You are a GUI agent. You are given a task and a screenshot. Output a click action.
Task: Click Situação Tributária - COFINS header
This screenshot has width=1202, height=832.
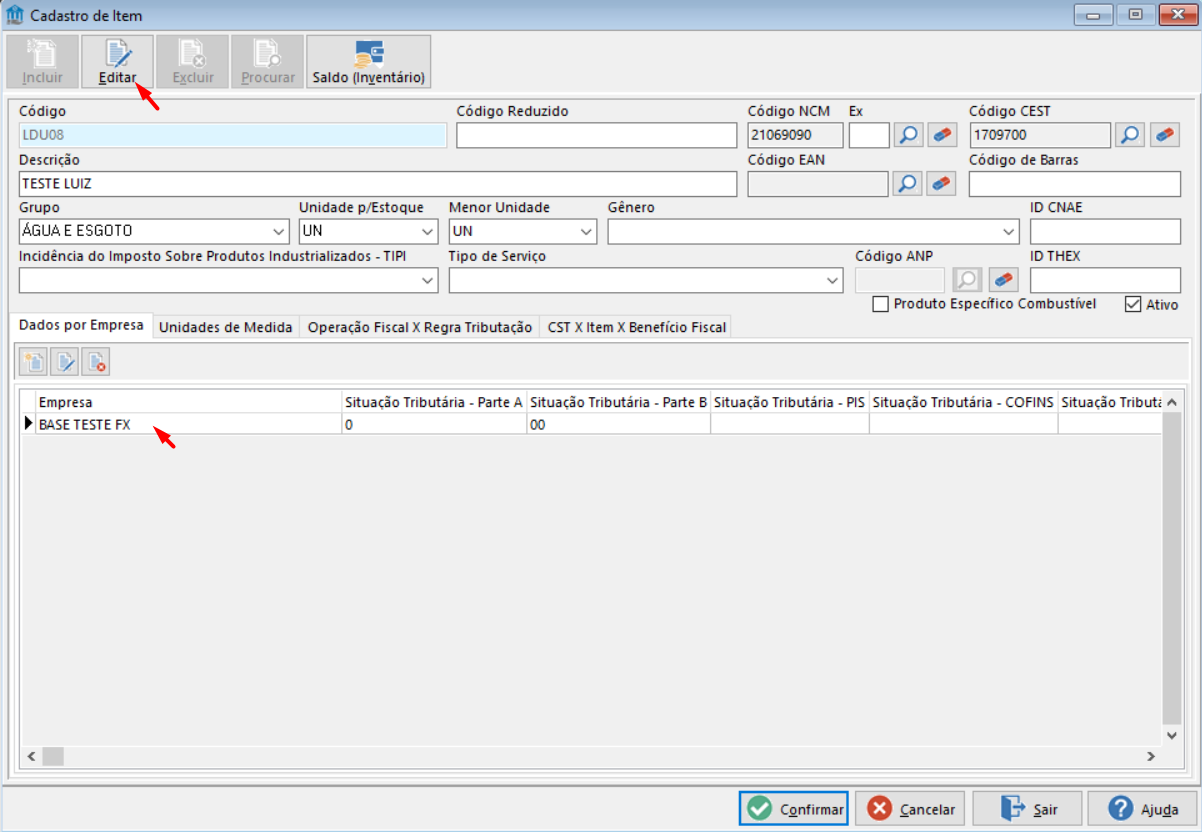(964, 402)
